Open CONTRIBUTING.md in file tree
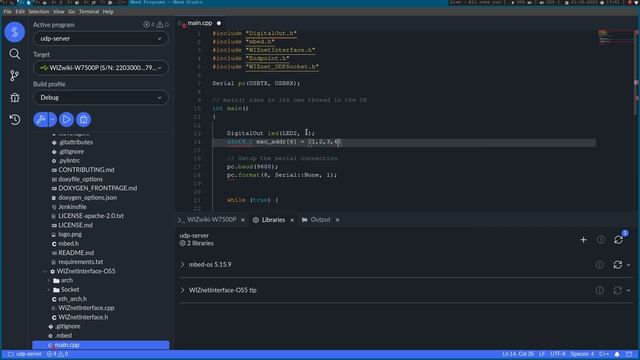Image resolution: width=640 pixels, height=360 pixels. (x=86, y=170)
